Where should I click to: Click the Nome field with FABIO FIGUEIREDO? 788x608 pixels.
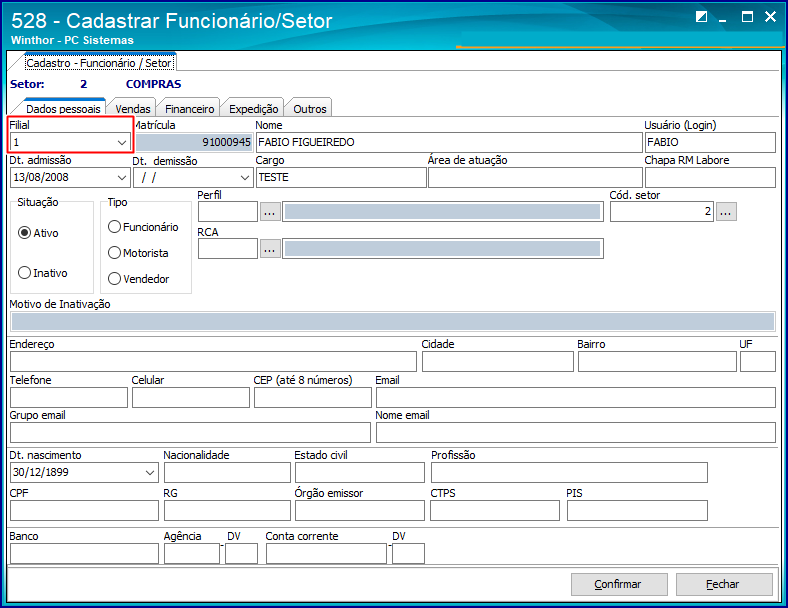(449, 142)
